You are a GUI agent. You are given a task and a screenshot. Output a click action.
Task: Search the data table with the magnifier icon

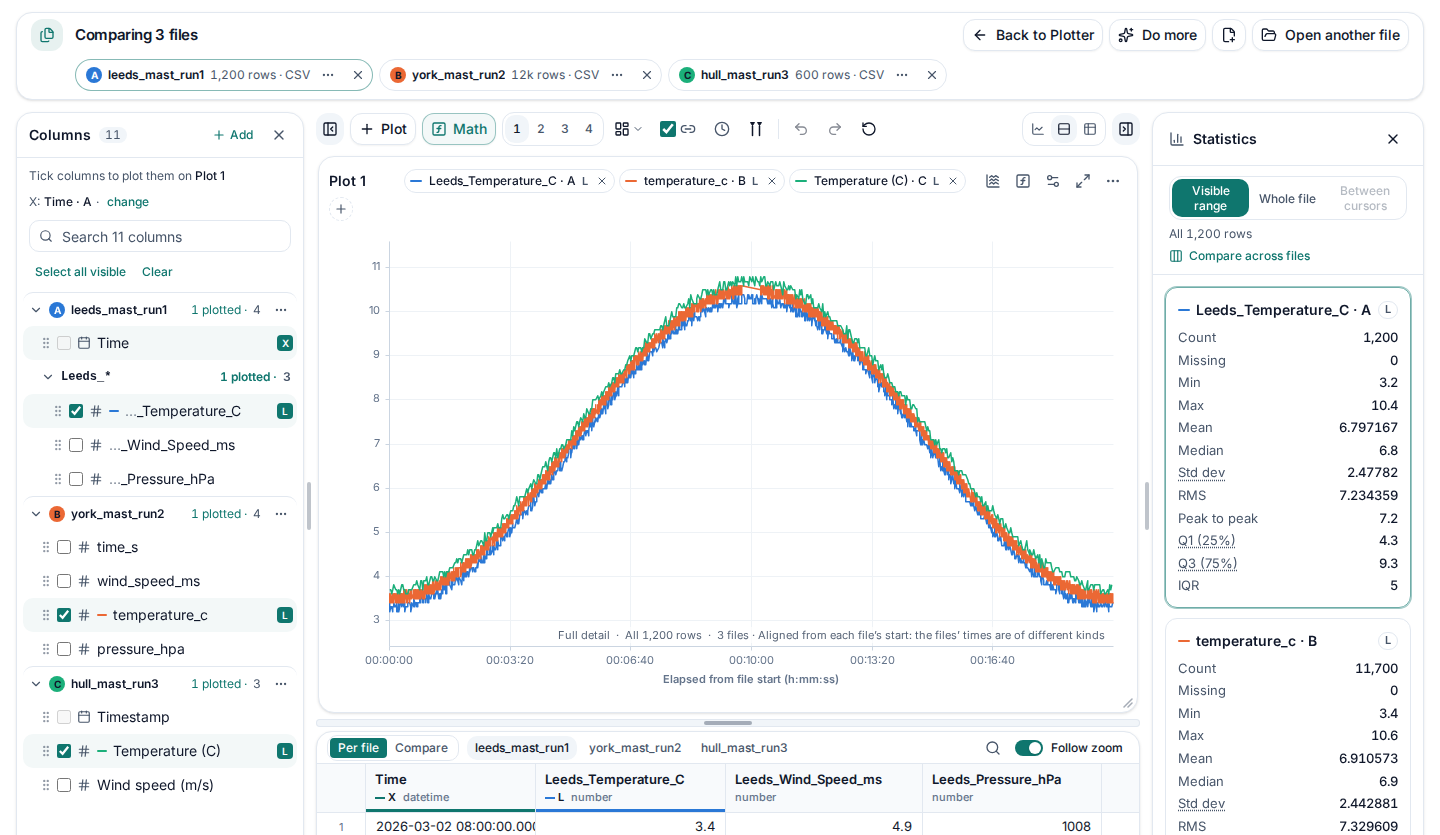993,748
